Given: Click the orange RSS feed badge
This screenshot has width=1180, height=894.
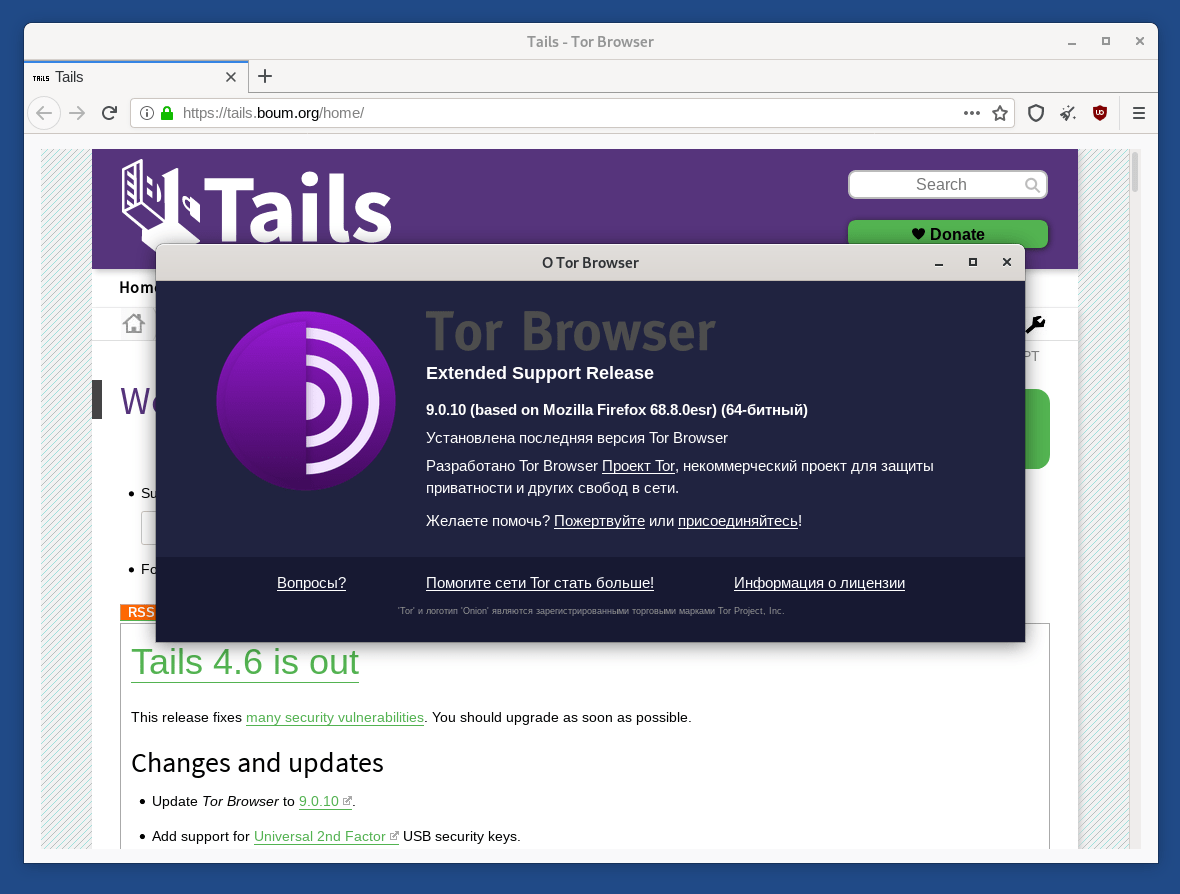Looking at the screenshot, I should [138, 613].
